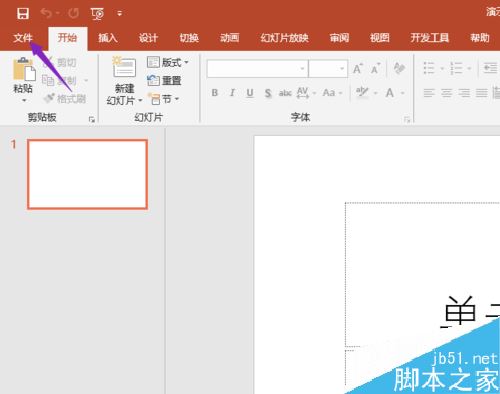500x394 pixels.
Task: Open the 设计 (Design) tab
Action: point(148,38)
